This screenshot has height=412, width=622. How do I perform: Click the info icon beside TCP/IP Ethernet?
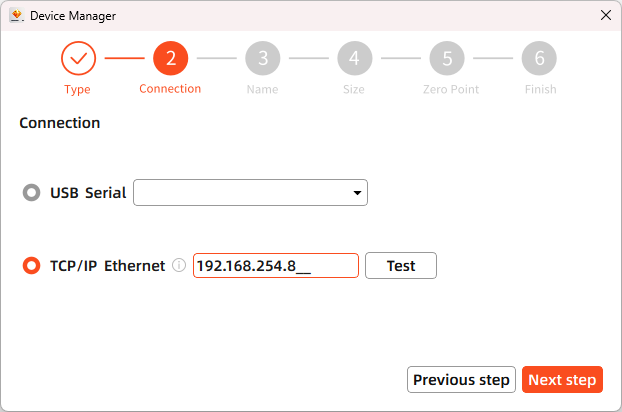[179, 266]
